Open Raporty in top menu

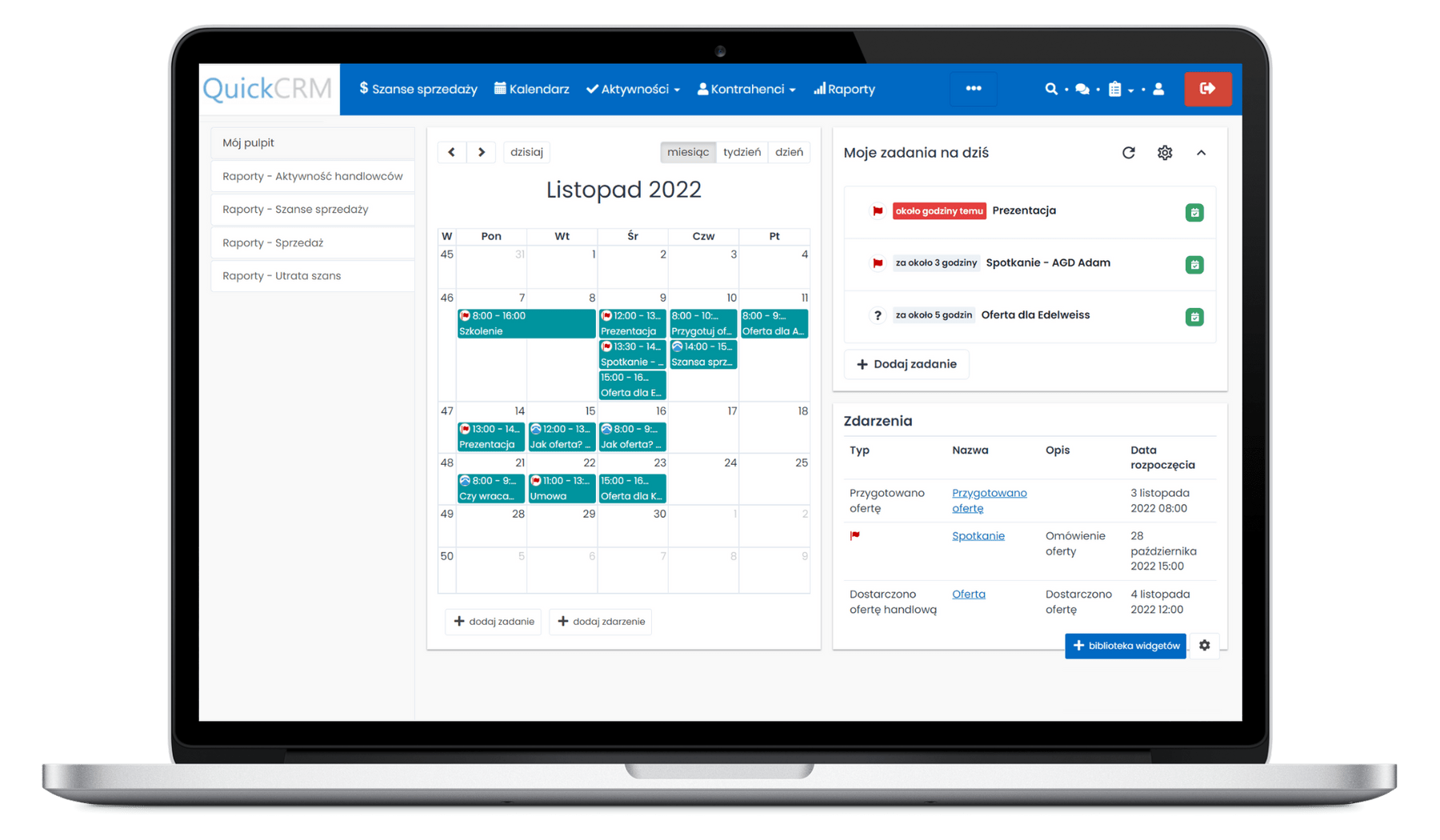844,89
